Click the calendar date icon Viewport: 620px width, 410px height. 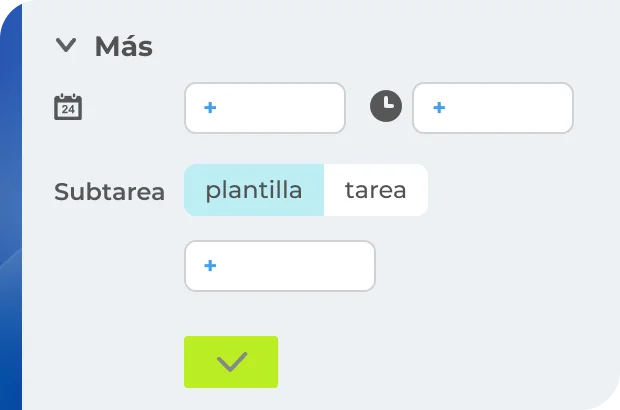68,107
